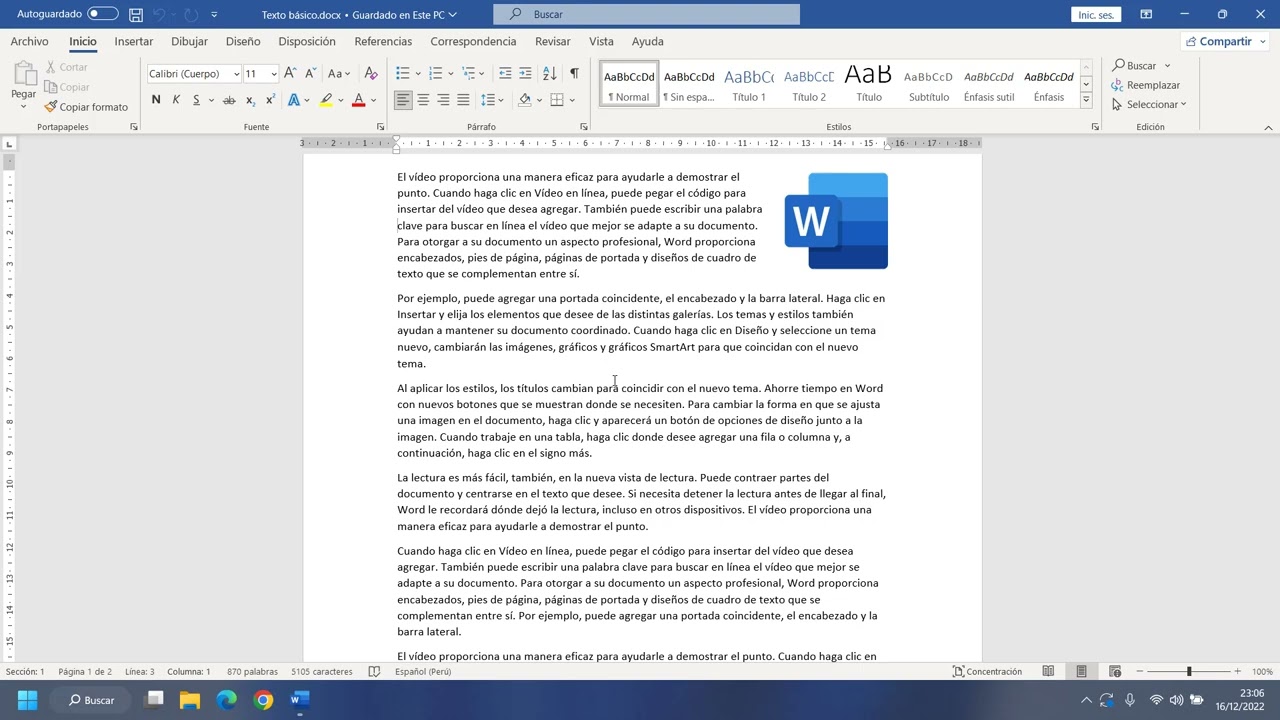Click the Decrease font size icon
Image resolution: width=1280 pixels, height=720 pixels.
[310, 73]
